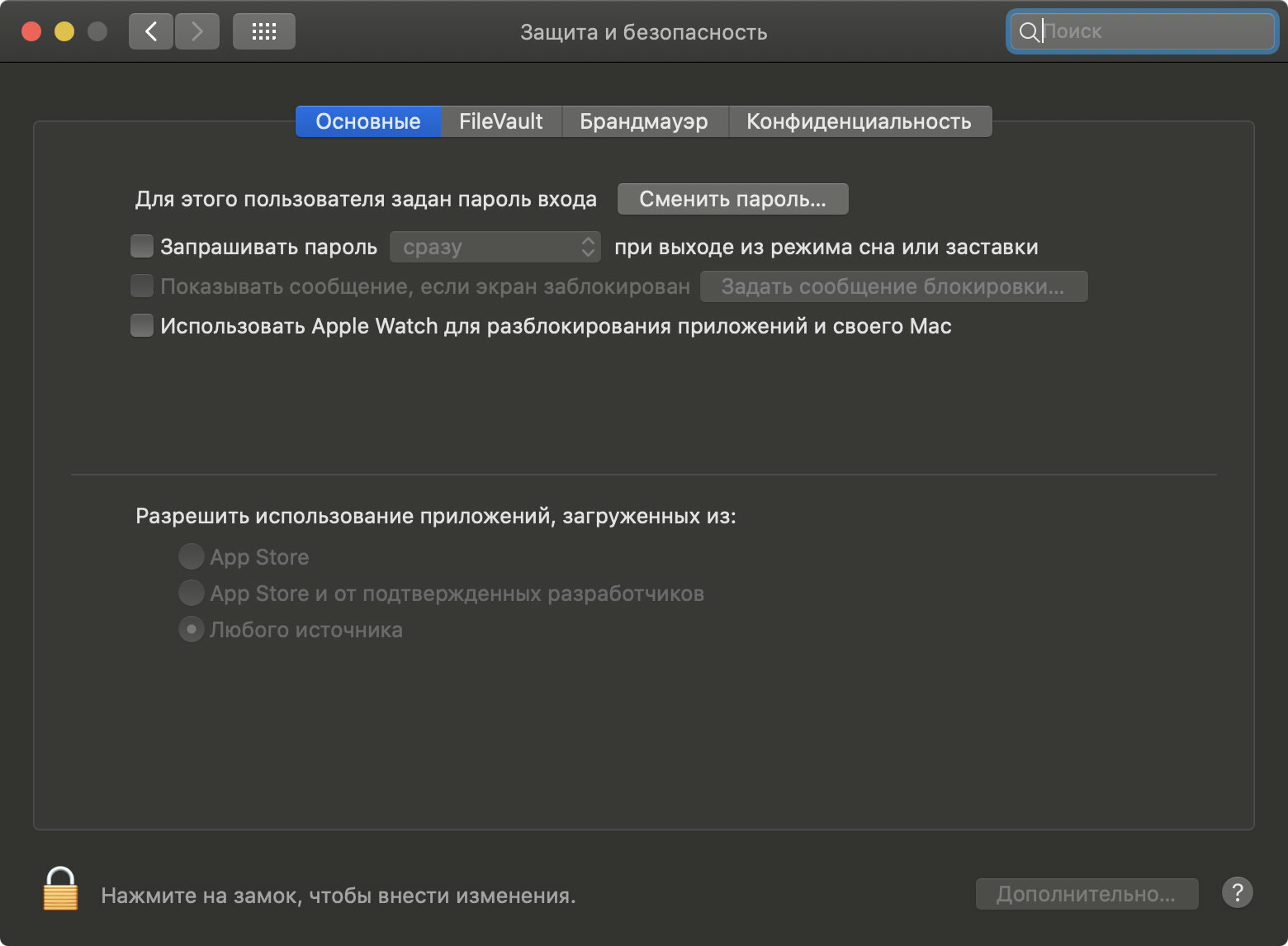Click the yellow minimize window button

[x=64, y=31]
